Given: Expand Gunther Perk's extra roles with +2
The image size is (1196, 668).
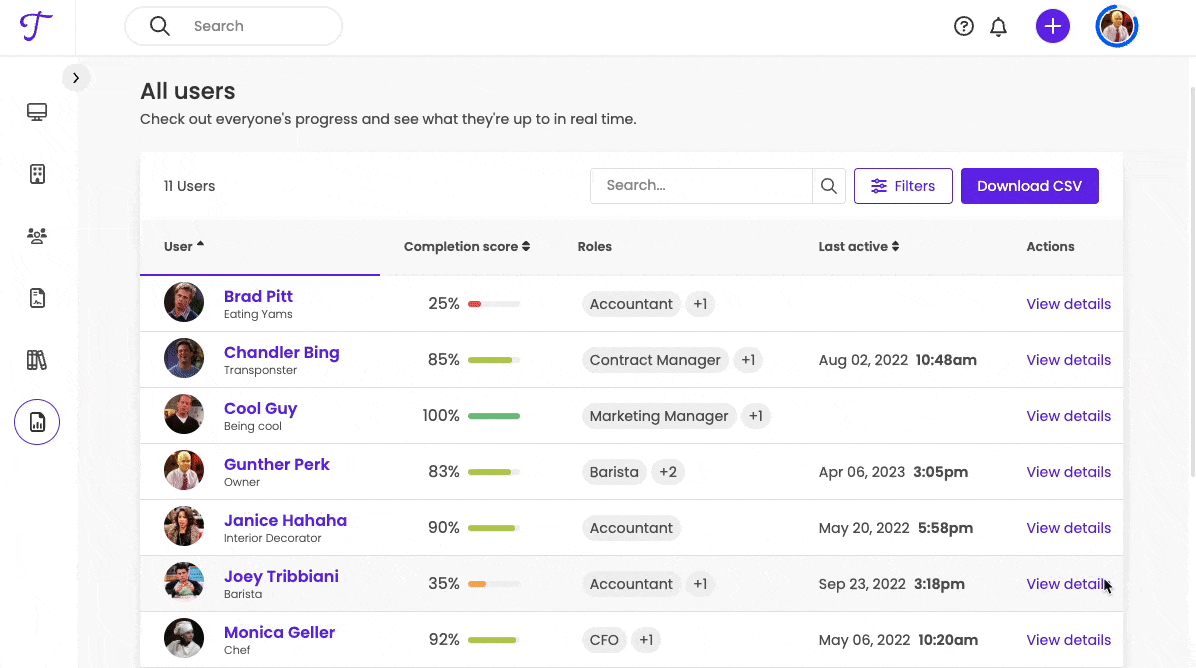Looking at the screenshot, I should [x=668, y=471].
